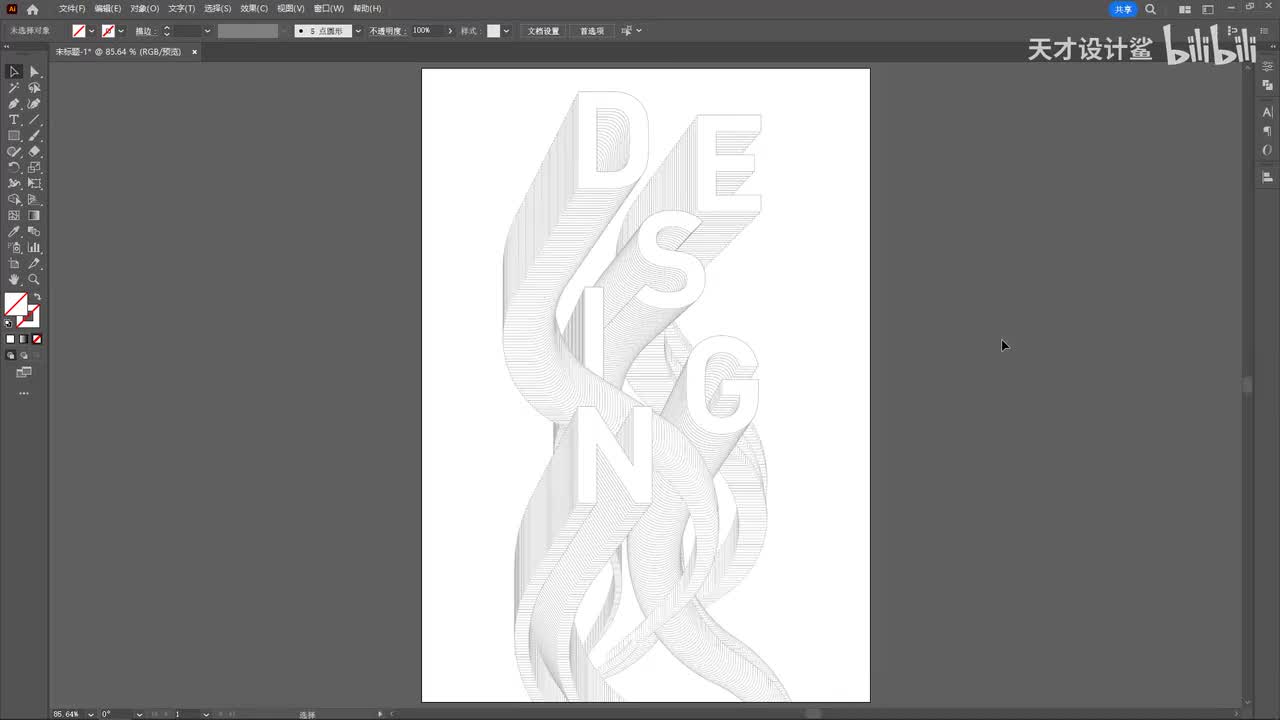Select the Direct Selection tool
This screenshot has height=720, width=1280.
pyautogui.click(x=34, y=72)
